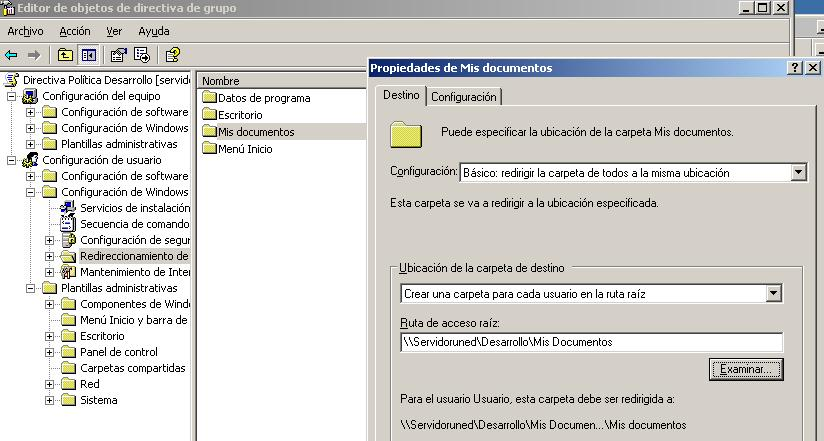Select computer Plantillas administrativas tree item
This screenshot has height=441, width=824.
tap(119, 144)
